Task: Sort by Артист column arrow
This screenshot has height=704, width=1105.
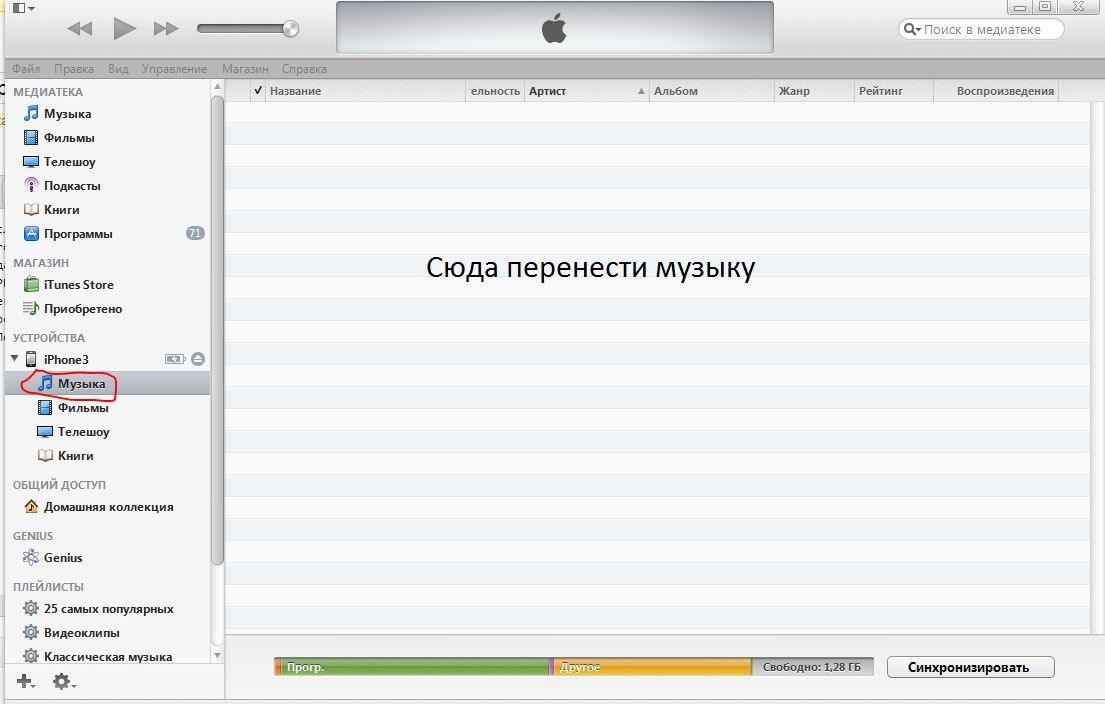Action: click(641, 91)
